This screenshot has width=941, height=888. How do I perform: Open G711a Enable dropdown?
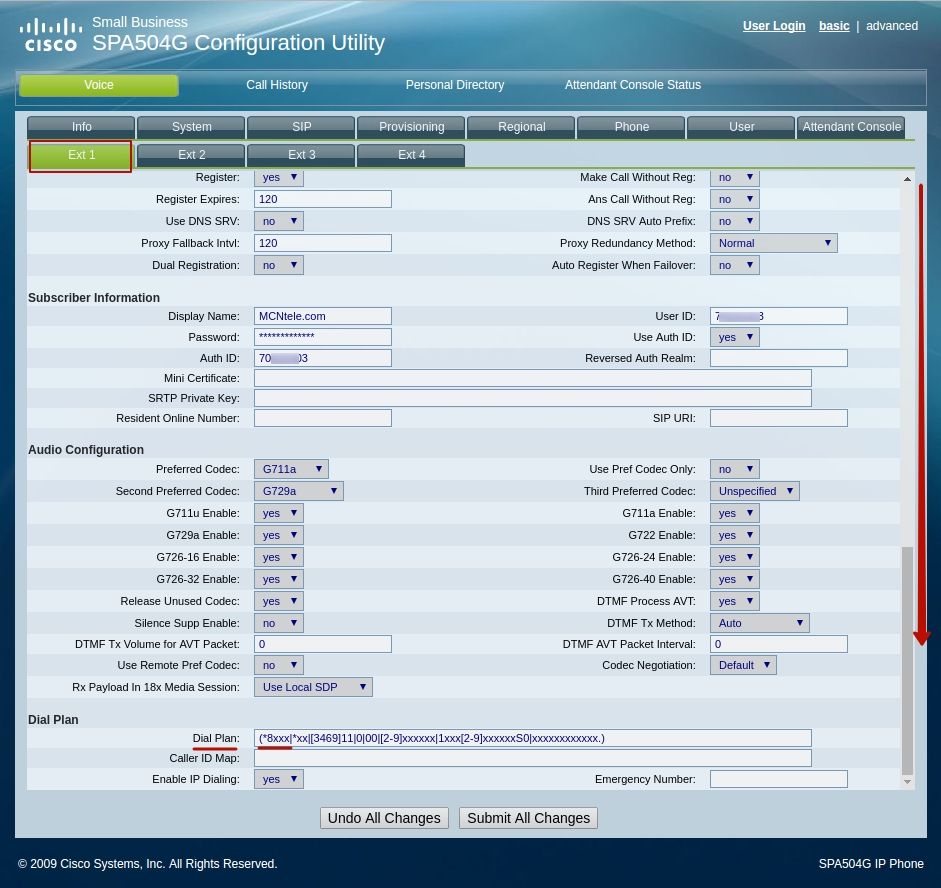(735, 513)
